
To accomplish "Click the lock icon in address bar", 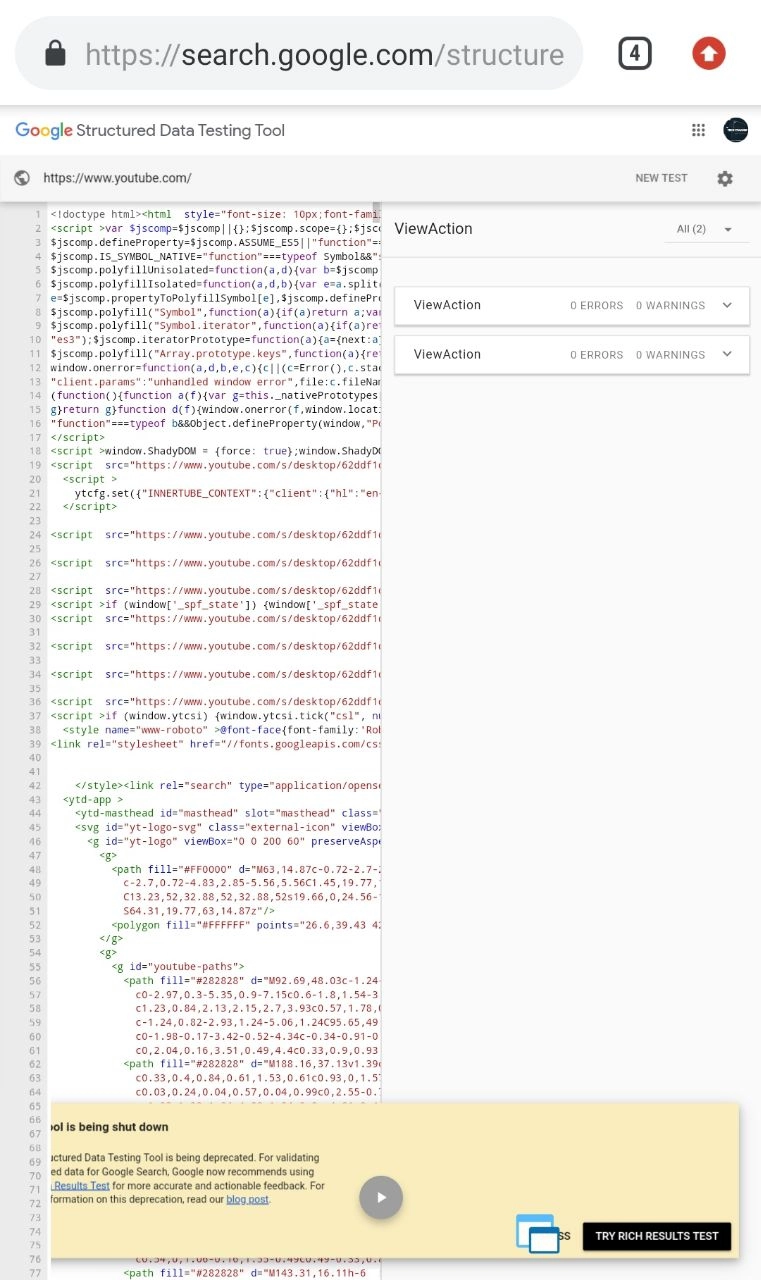I will (x=56, y=53).
